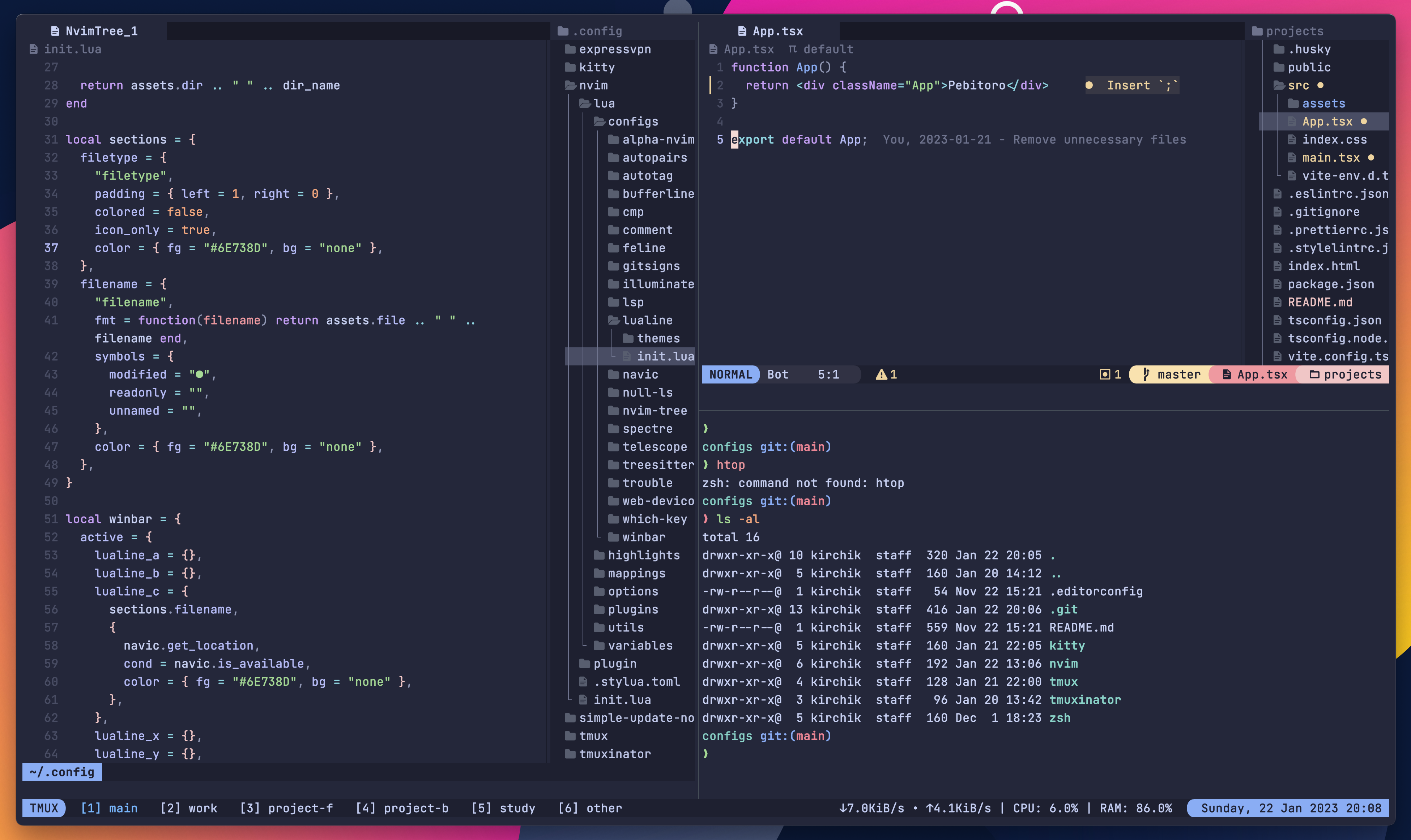Click the modified indicator dot on App.tsx
The width and height of the screenshot is (1411, 840).
(x=1363, y=121)
